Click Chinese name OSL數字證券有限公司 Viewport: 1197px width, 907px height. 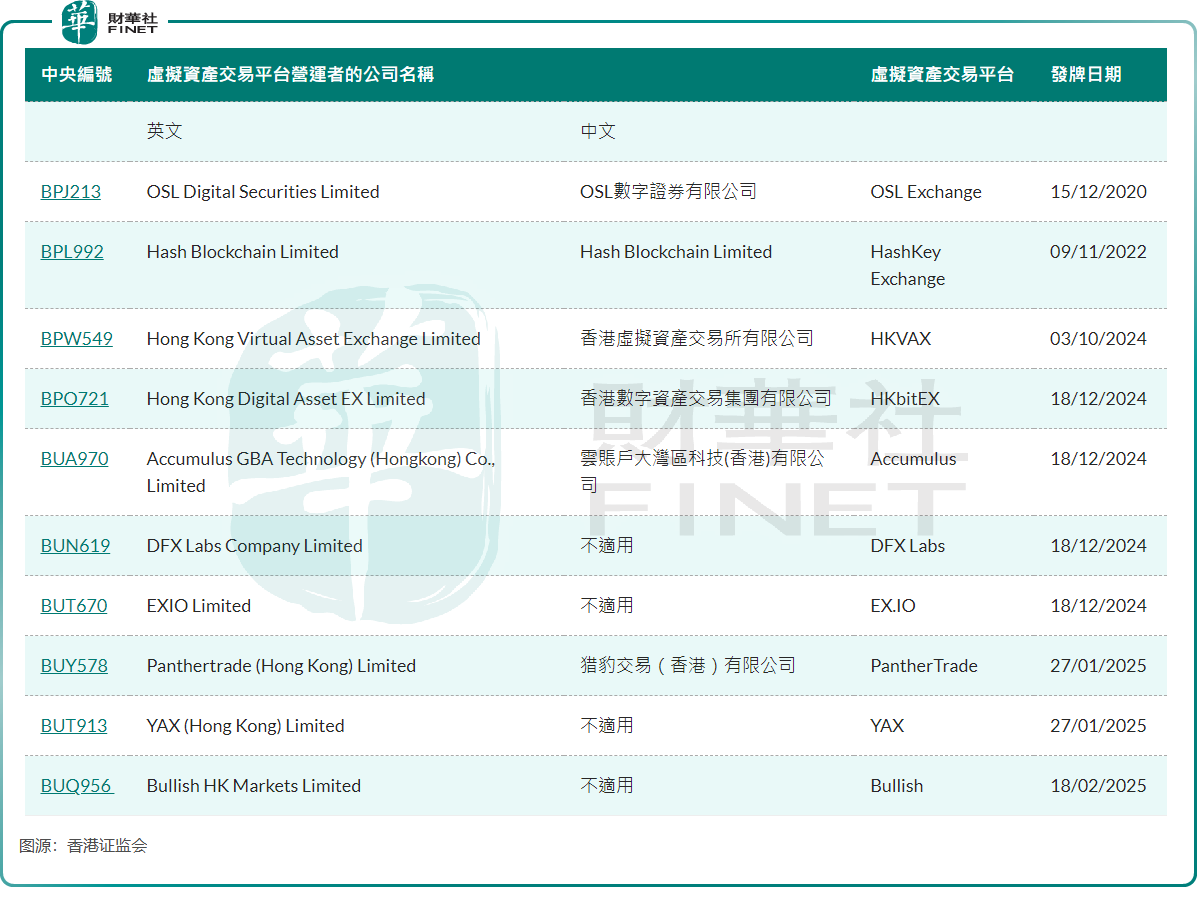coord(668,192)
